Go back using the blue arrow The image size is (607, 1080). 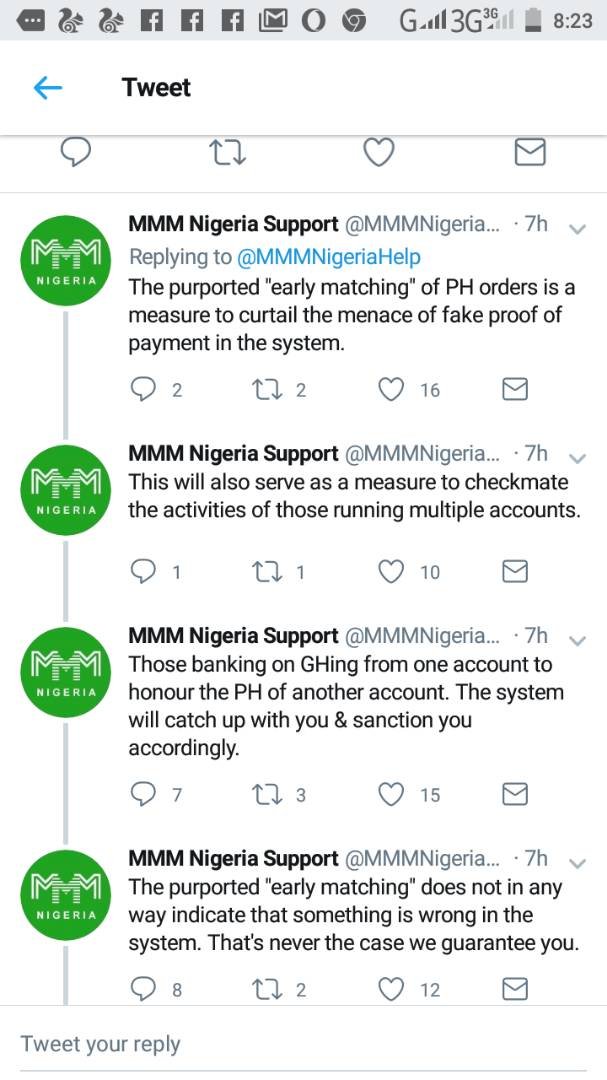48,88
